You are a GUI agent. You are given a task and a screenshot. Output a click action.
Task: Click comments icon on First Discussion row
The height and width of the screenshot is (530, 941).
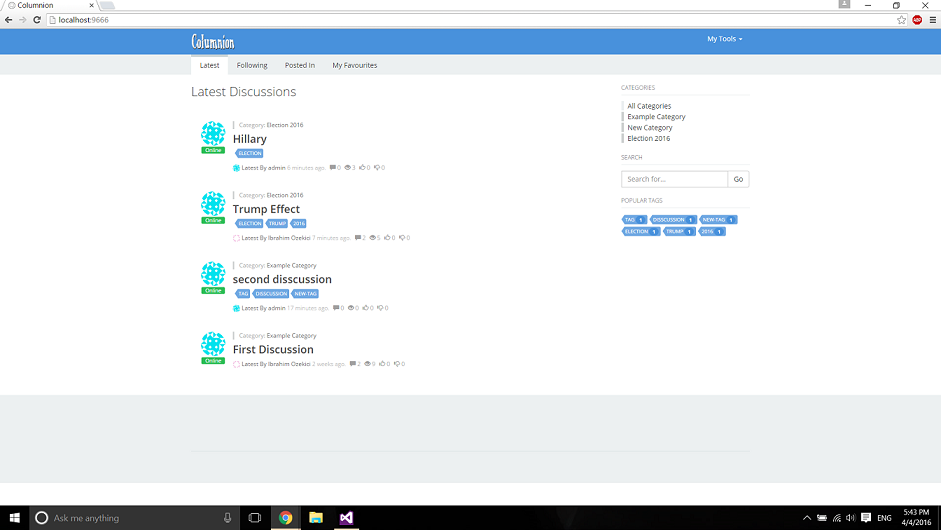pyautogui.click(x=353, y=364)
